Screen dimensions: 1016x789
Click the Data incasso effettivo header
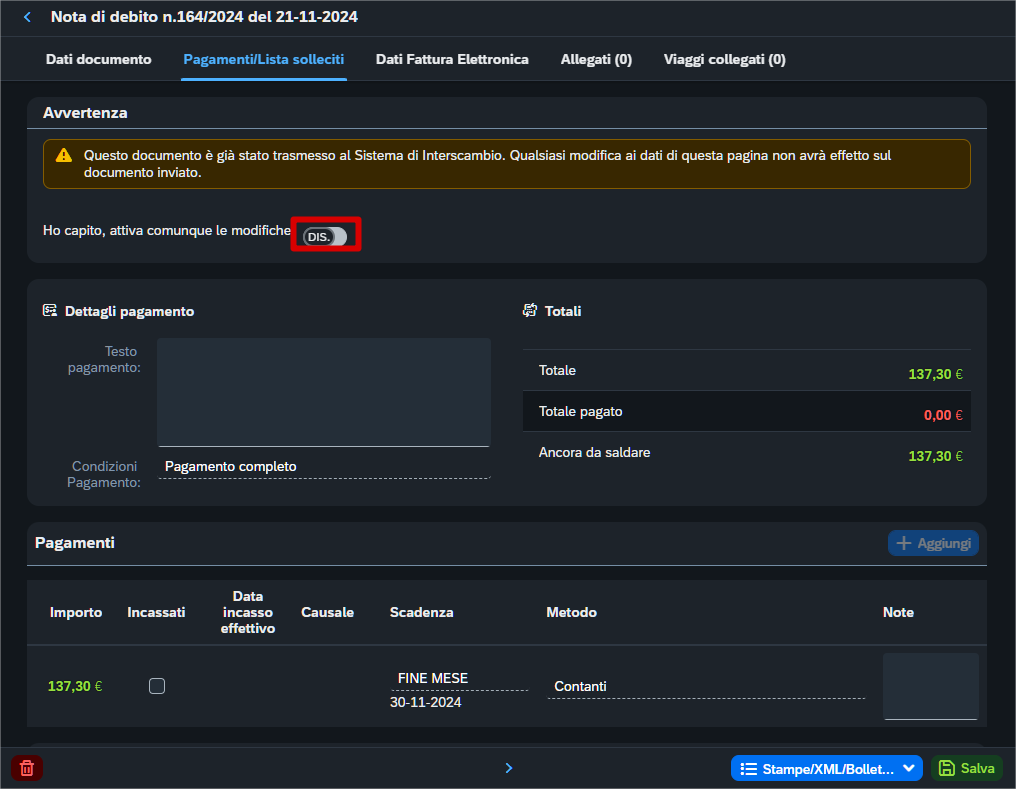pos(248,612)
